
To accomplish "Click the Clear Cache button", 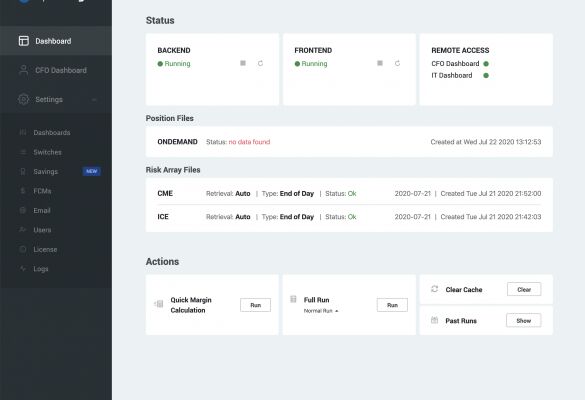I will click(x=524, y=290).
